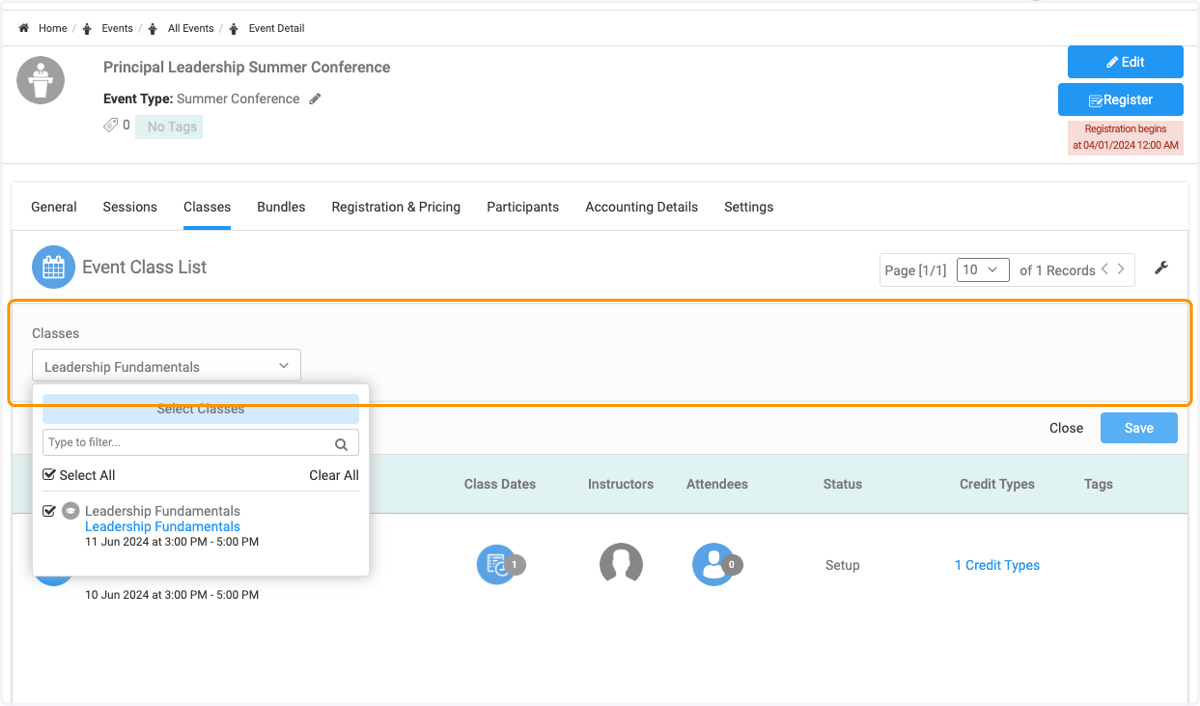Click the Save button

point(1139,428)
